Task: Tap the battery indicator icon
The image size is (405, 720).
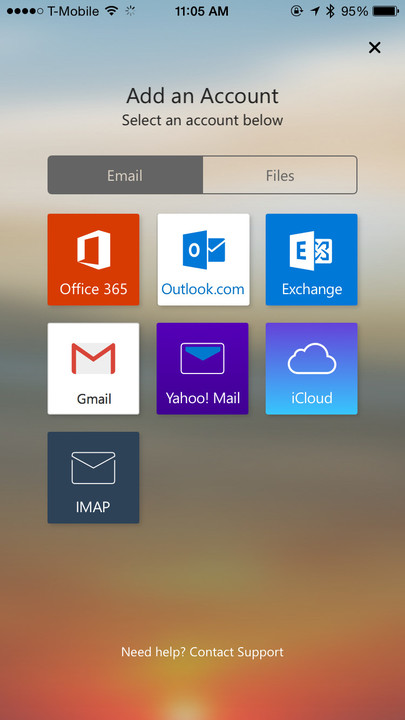Action: pos(386,11)
